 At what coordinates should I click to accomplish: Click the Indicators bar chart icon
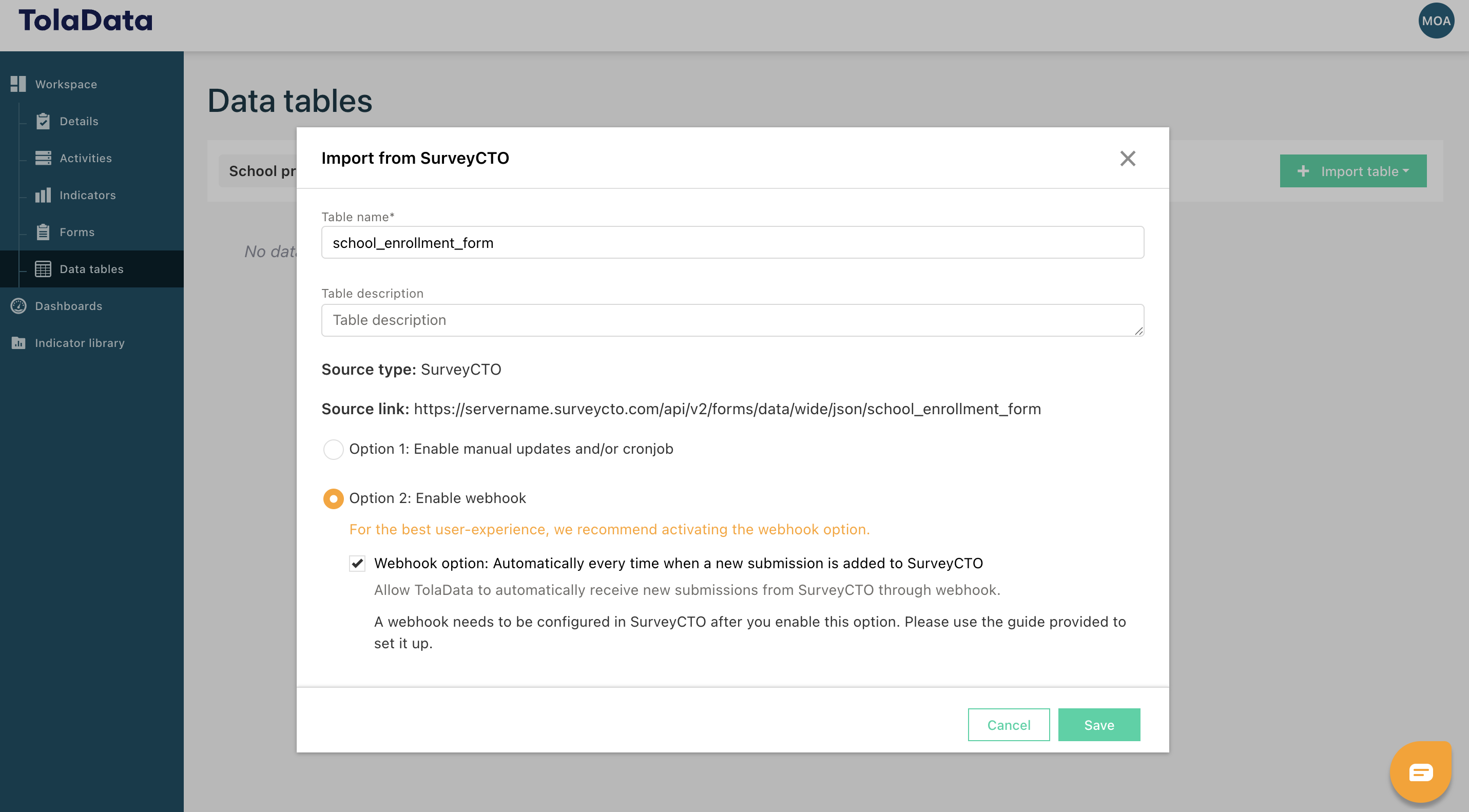pos(43,195)
